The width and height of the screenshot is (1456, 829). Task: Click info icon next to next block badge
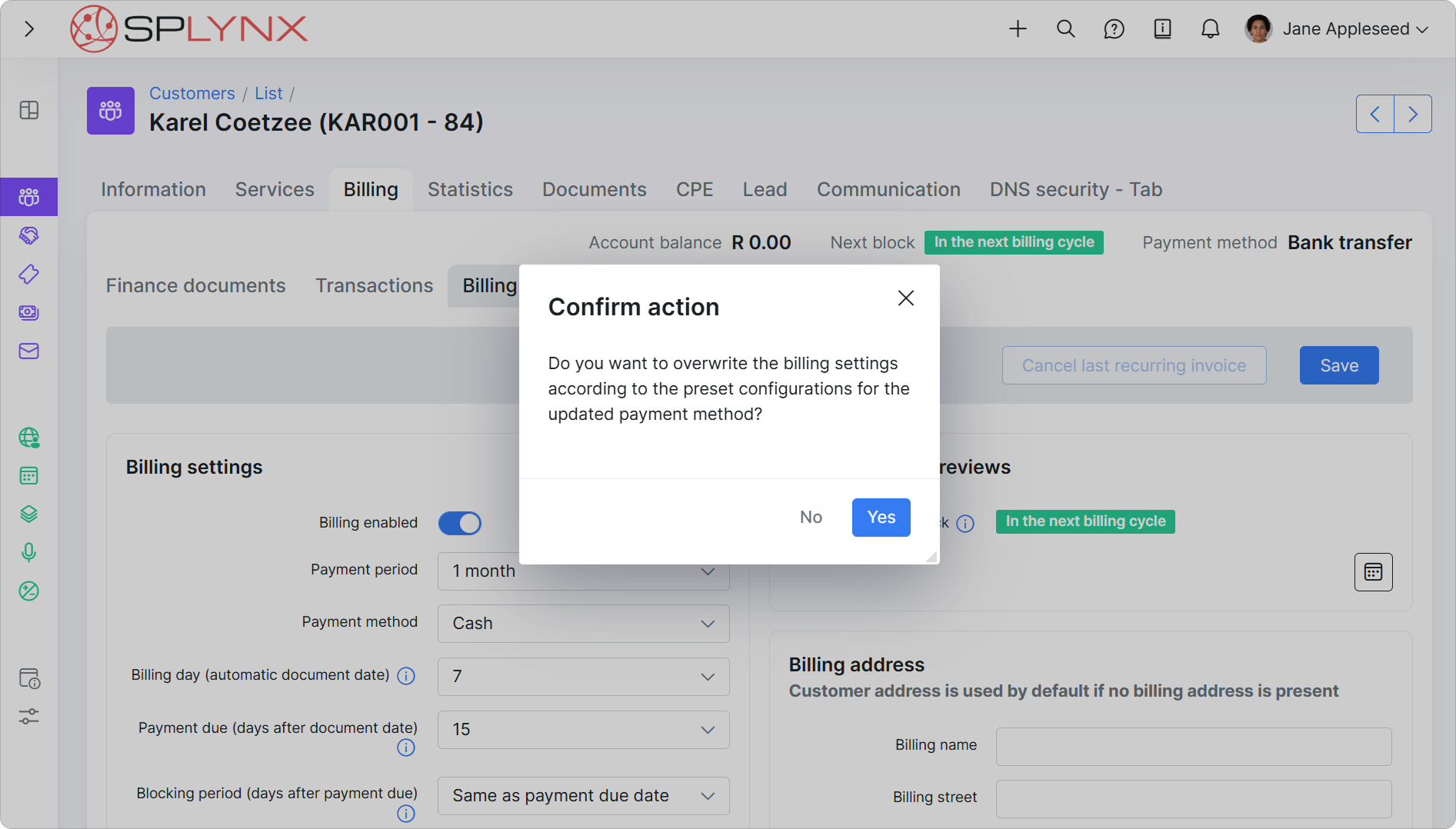pyautogui.click(x=965, y=524)
